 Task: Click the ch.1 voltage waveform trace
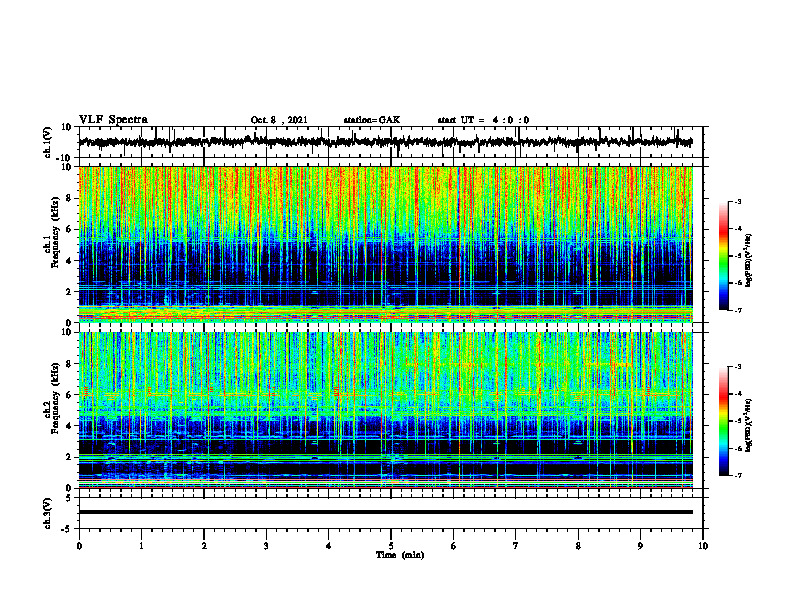click(385, 142)
